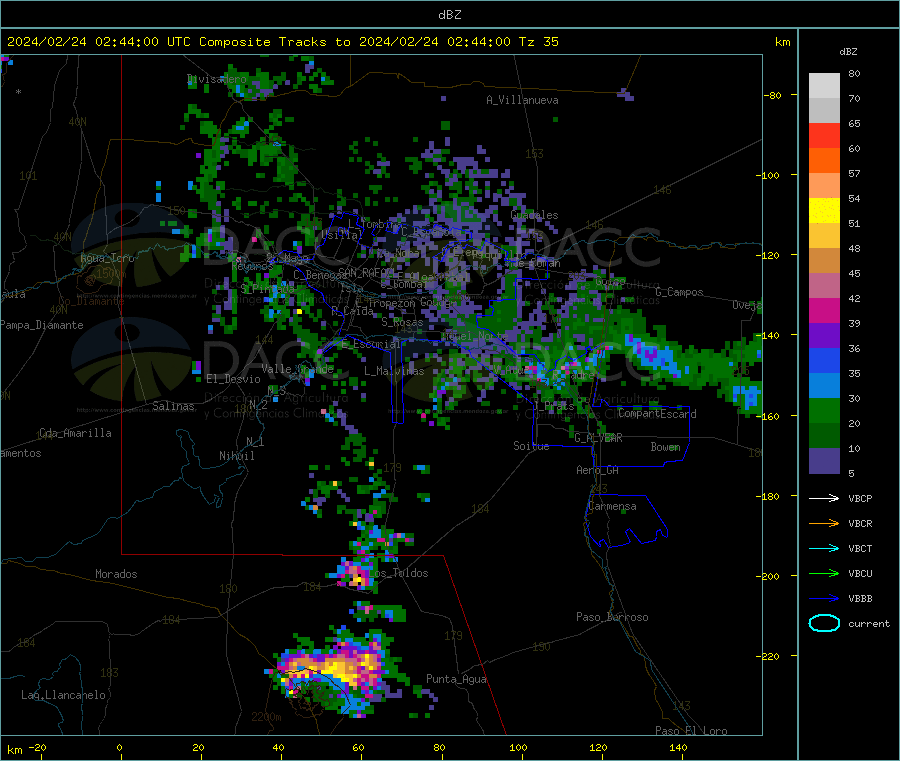The image size is (900, 761).
Task: Click the Lag.Llancanelo map label
Action: 64,695
